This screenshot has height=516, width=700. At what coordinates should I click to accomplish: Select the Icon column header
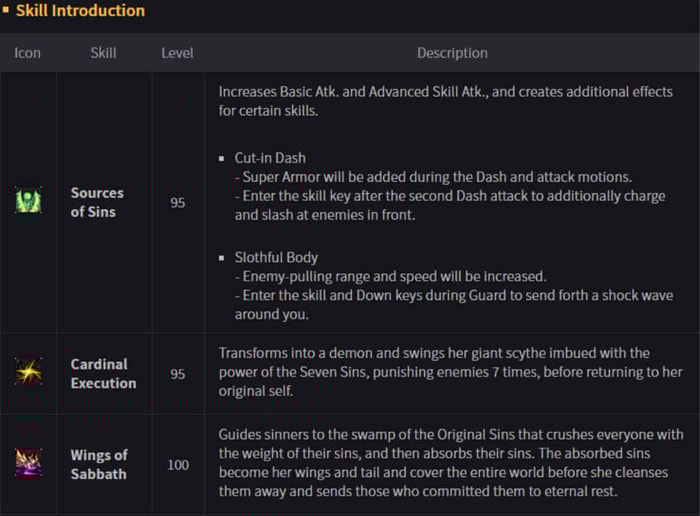tap(27, 53)
